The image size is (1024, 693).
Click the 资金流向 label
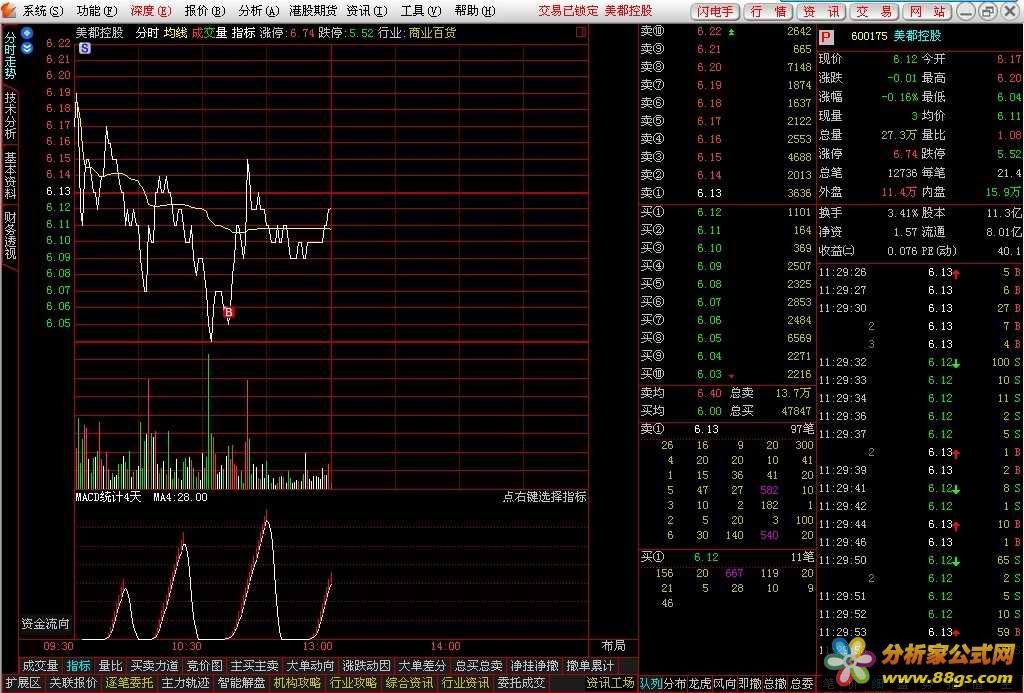click(45, 624)
